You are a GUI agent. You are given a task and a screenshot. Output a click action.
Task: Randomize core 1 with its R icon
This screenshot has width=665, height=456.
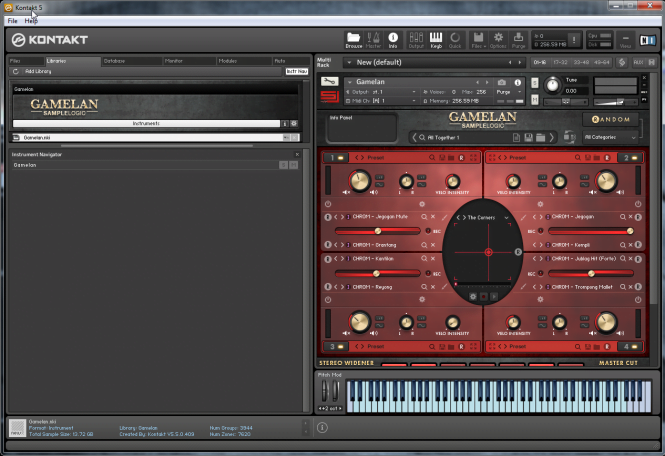click(x=461, y=158)
